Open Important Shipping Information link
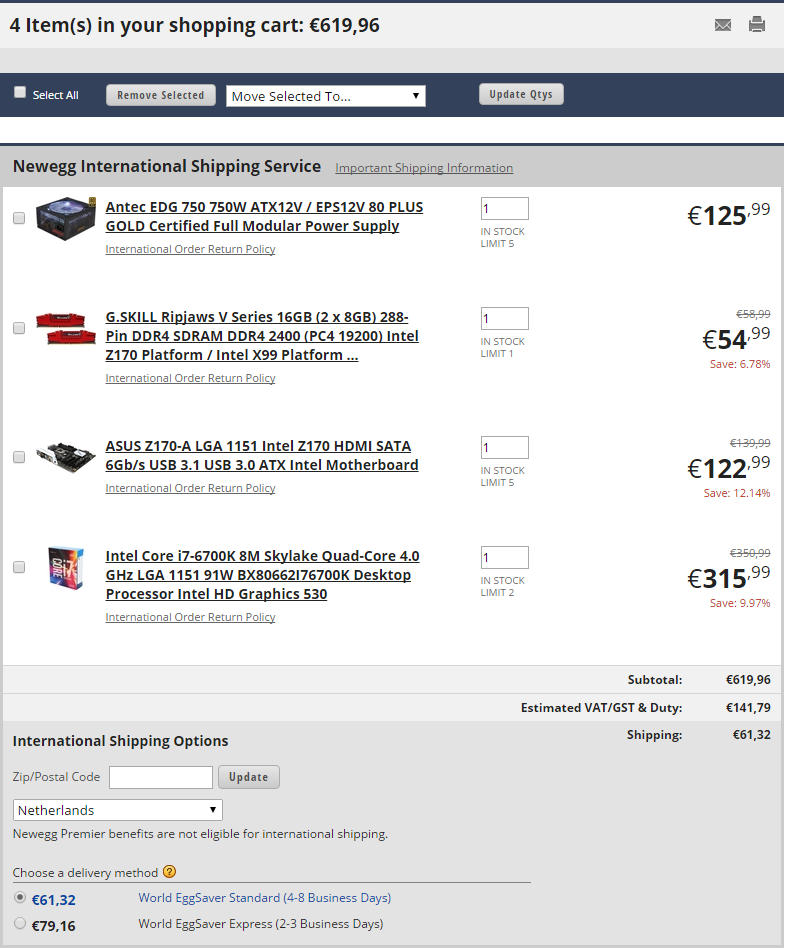 click(424, 168)
